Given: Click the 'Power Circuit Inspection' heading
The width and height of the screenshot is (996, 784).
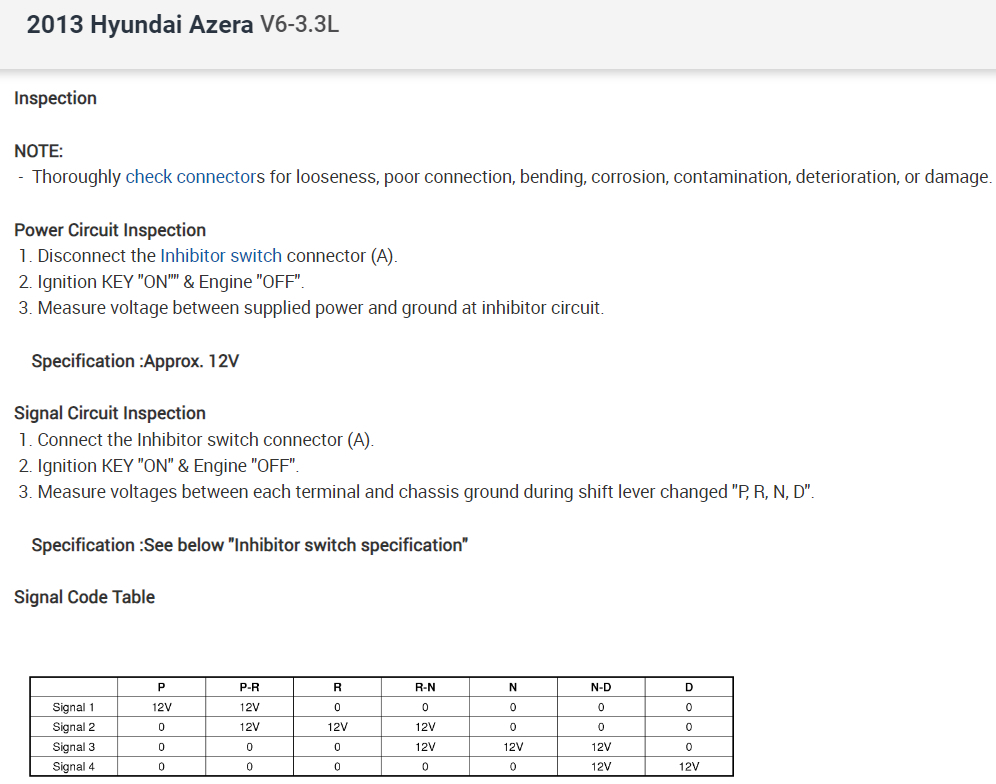Looking at the screenshot, I should [110, 230].
